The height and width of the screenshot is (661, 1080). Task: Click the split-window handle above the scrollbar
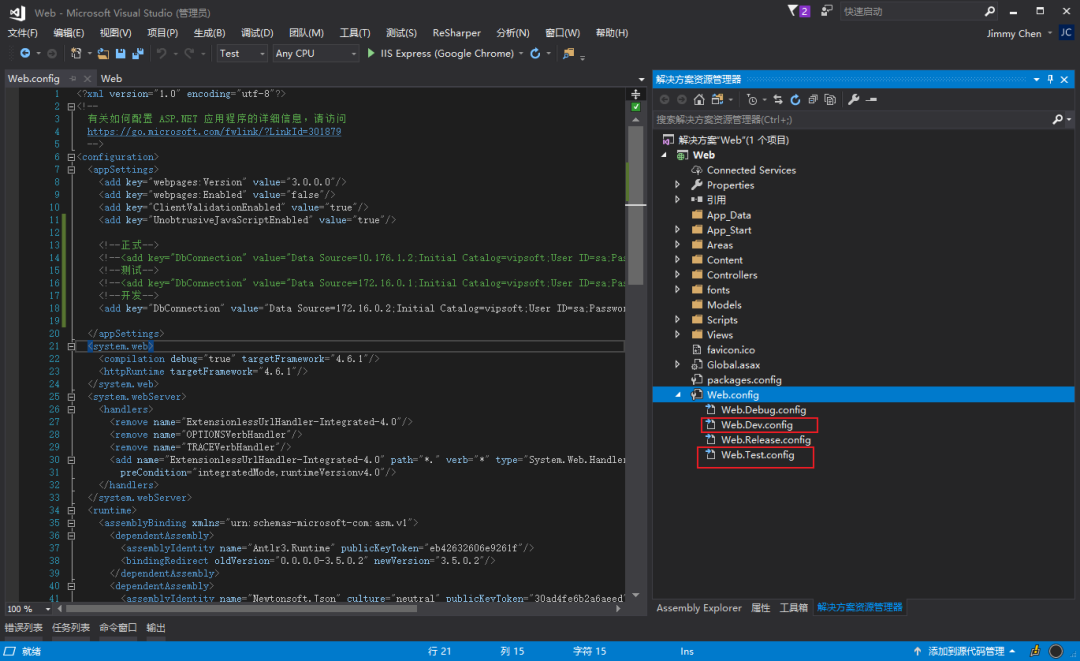[636, 94]
